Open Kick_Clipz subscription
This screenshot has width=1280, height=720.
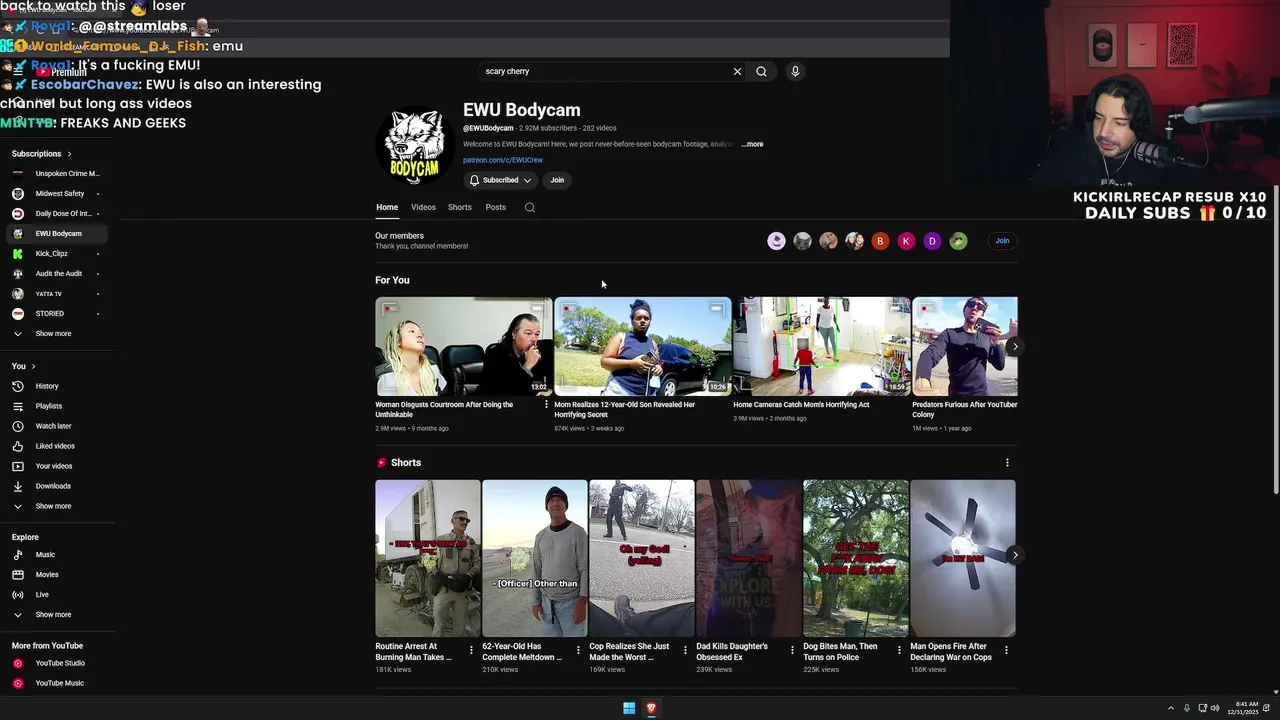[57, 254]
